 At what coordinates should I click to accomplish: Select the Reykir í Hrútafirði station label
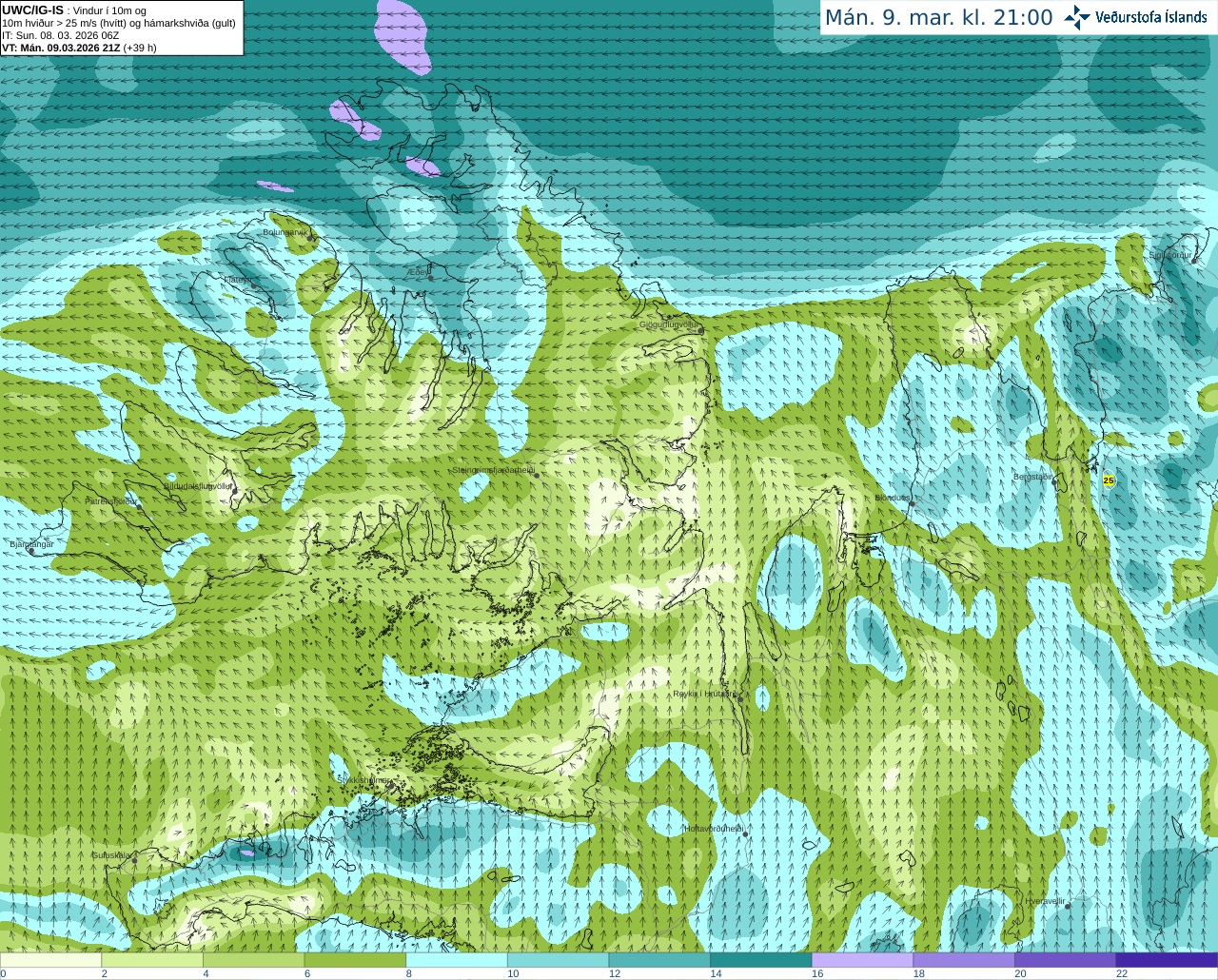705,694
